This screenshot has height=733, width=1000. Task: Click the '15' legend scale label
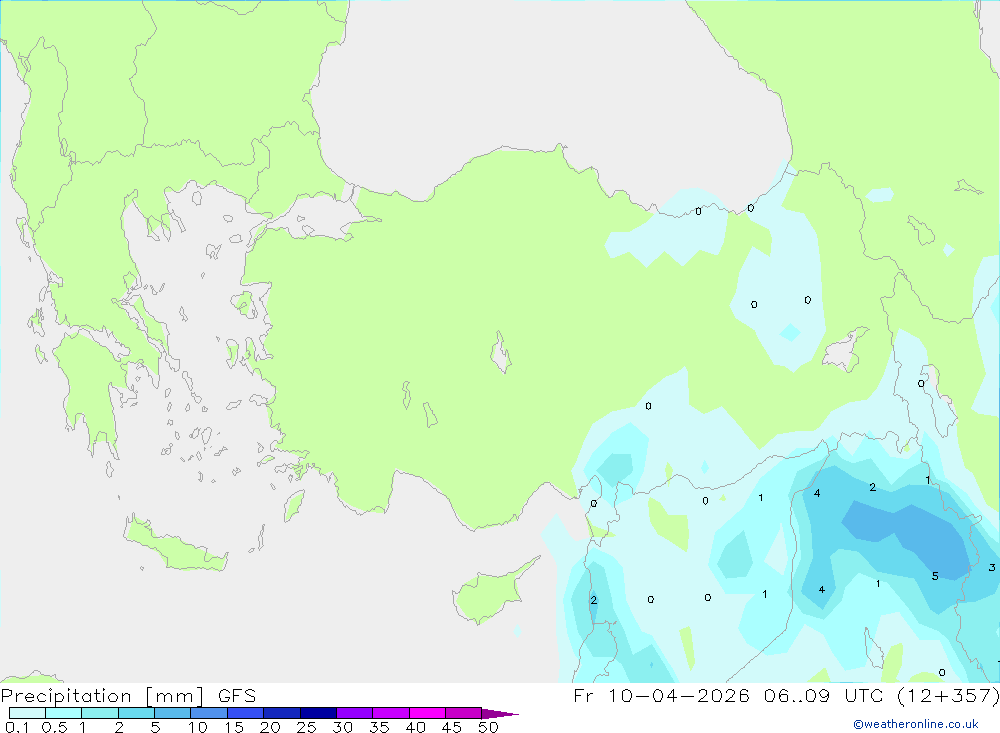coord(234,727)
